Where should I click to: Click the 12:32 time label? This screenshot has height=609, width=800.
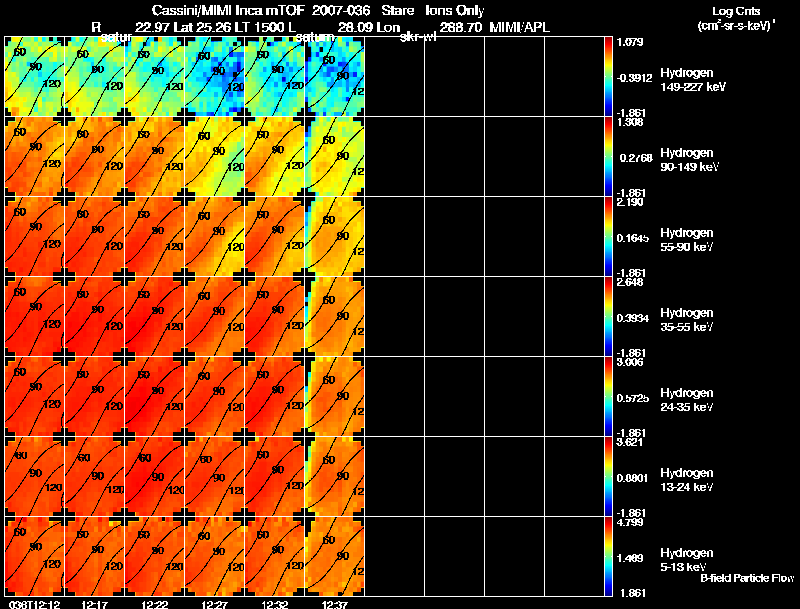coord(275,604)
